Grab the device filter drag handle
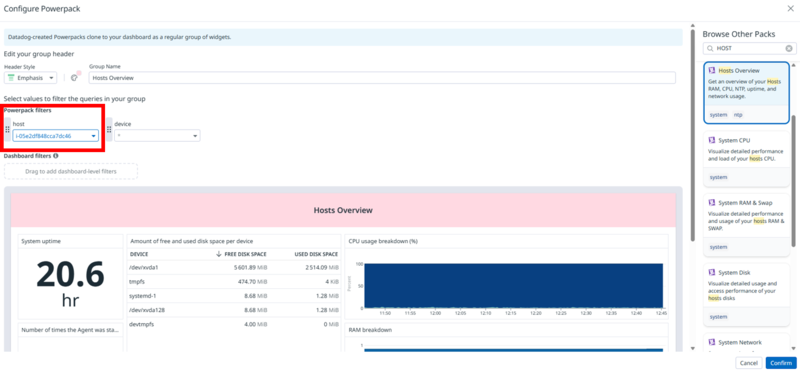Viewport: 800px width, 372px height. (109, 130)
